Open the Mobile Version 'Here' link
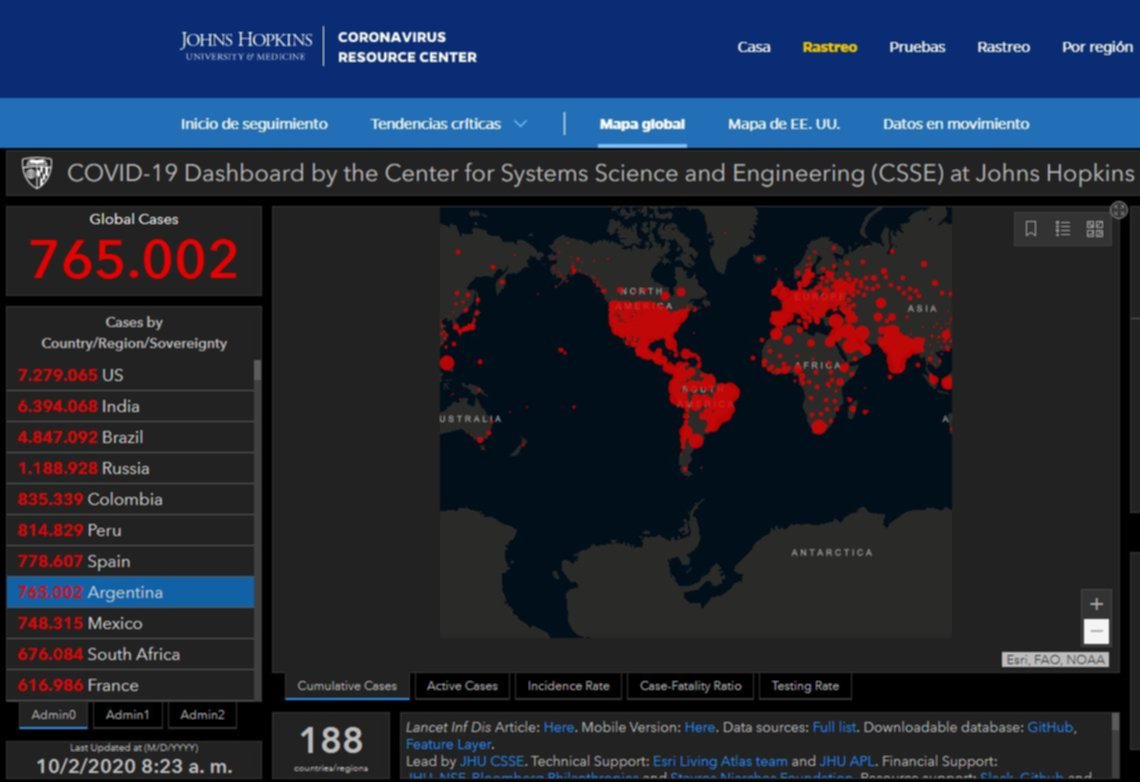 pos(699,727)
